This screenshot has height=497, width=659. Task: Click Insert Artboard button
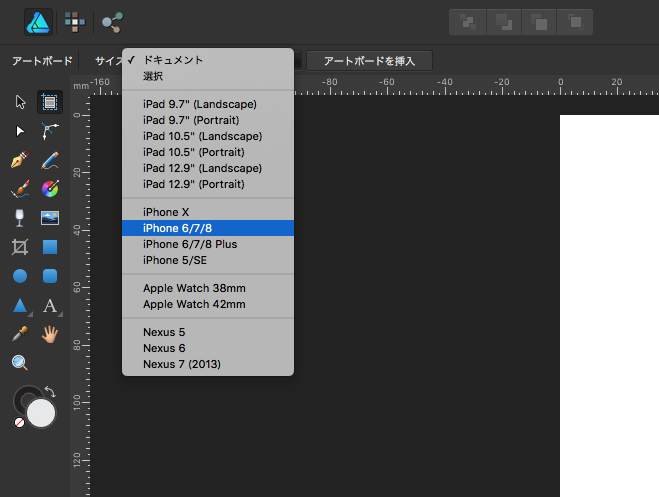click(369, 61)
